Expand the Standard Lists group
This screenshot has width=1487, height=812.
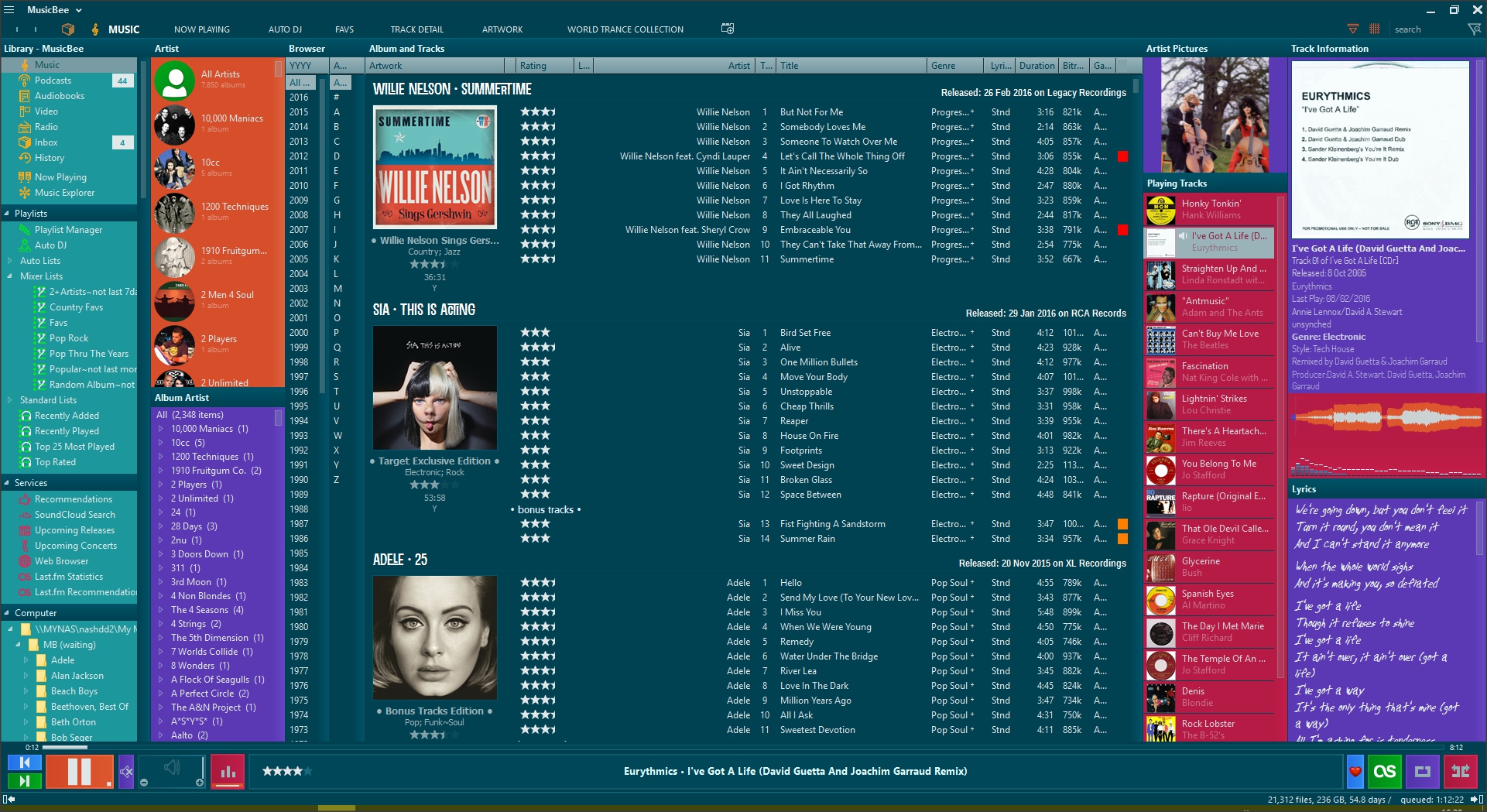(9, 400)
